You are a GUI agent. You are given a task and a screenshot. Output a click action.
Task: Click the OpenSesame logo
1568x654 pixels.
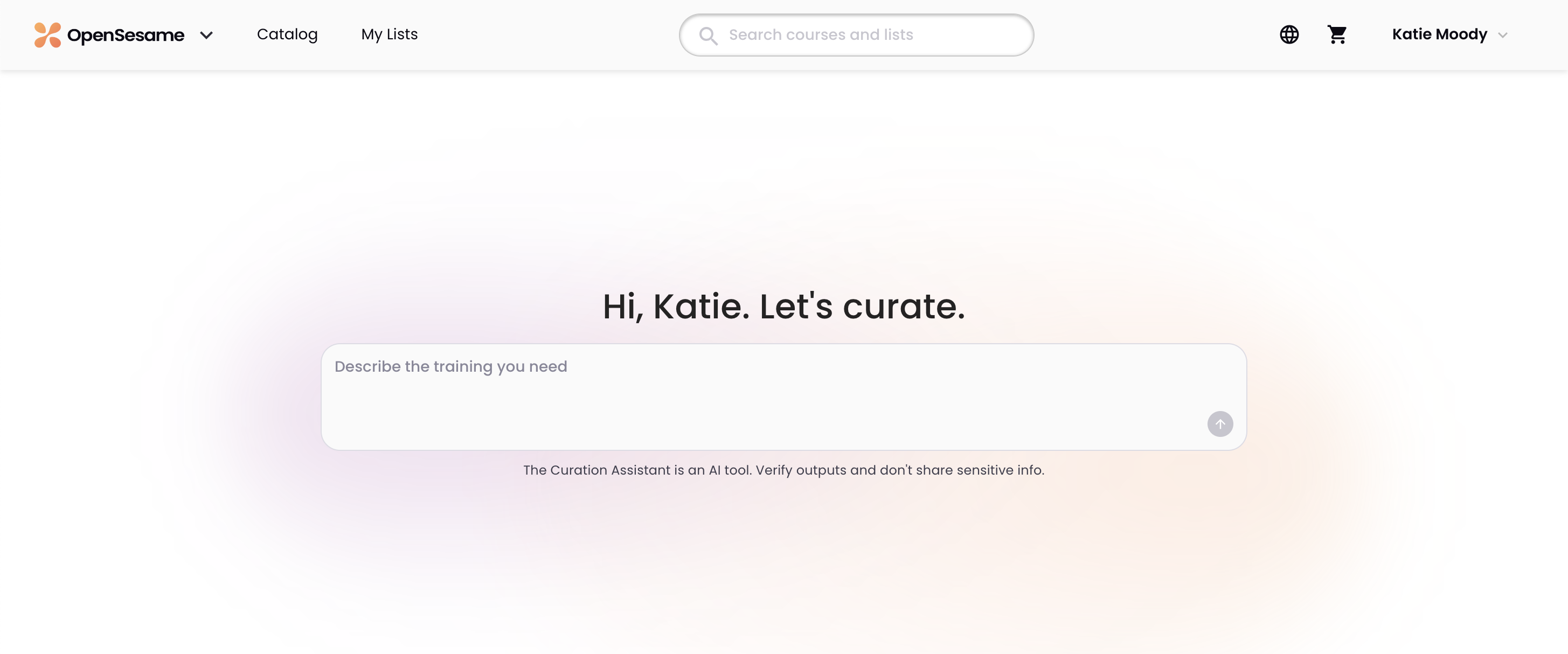109,34
